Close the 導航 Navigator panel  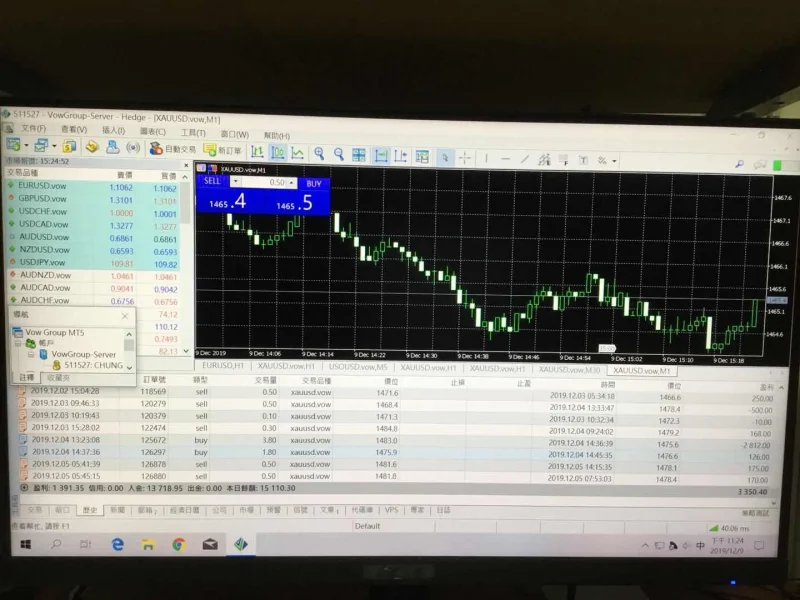click(125, 316)
